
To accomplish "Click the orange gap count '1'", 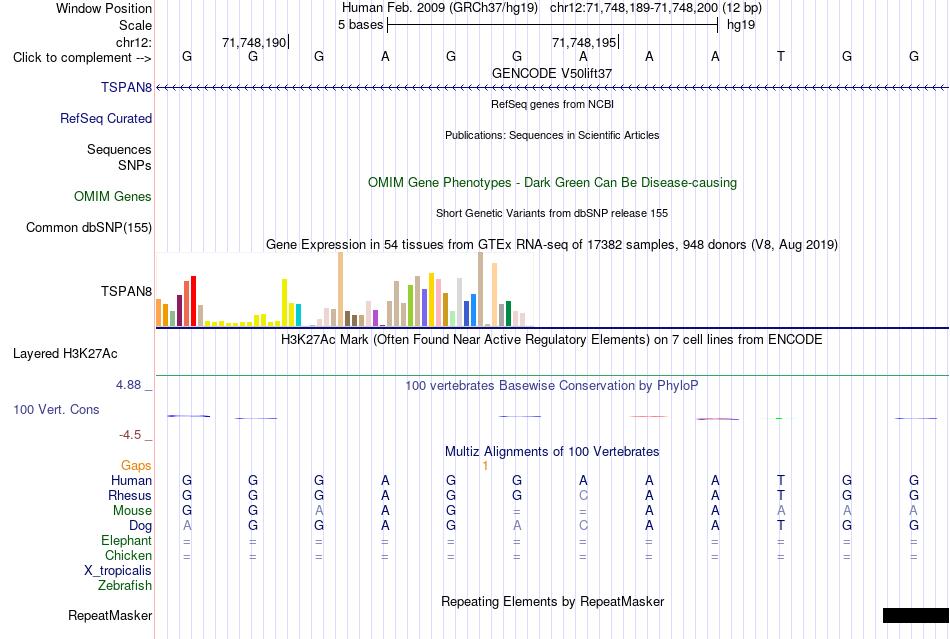I will (x=485, y=466).
